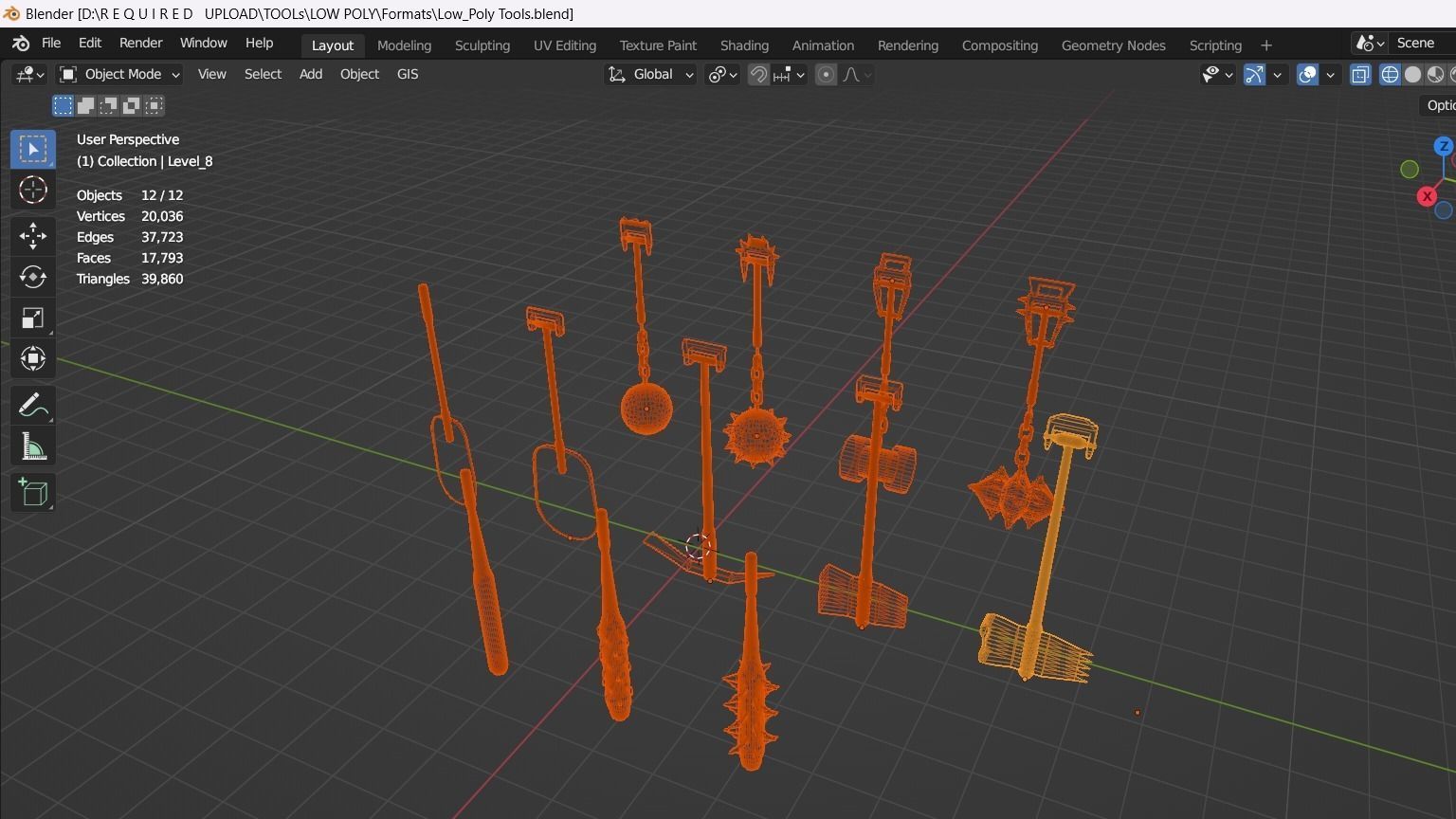Switch to the Scripting workspace tab
The image size is (1456, 819).
1215,45
